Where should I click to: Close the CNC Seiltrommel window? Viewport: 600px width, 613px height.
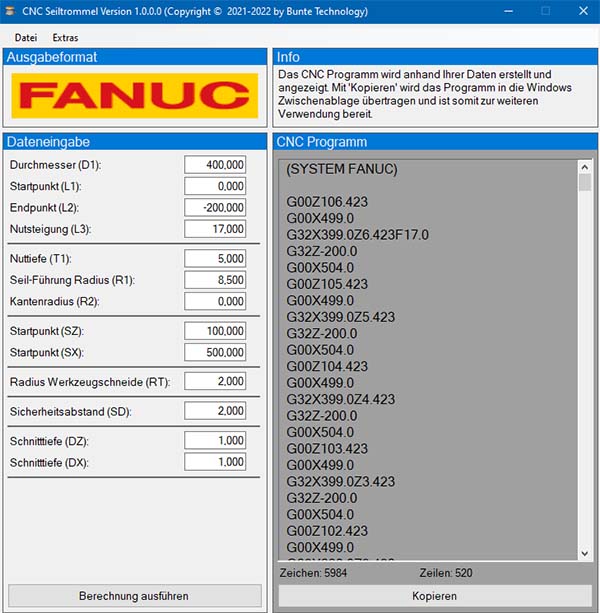(583, 11)
